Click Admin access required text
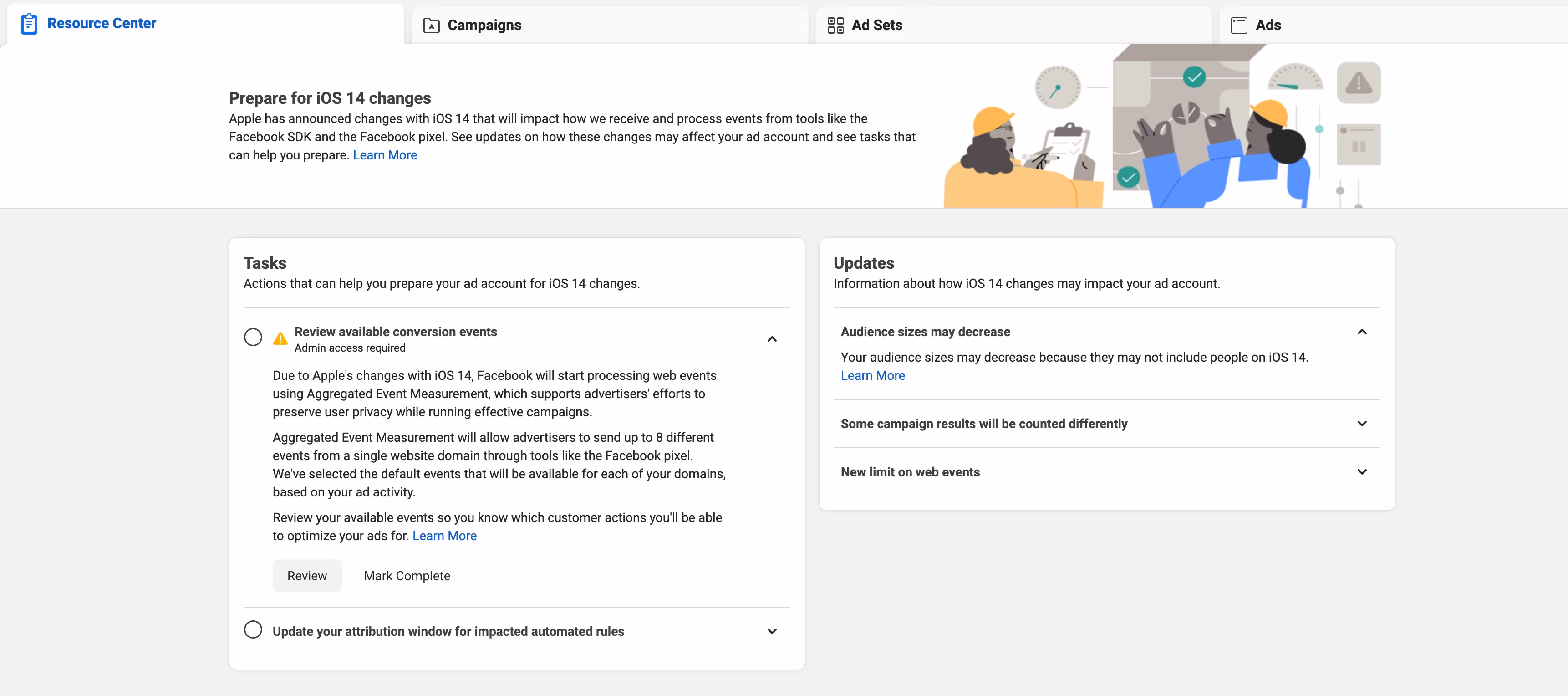Screen dimensions: 1568x696 350,348
